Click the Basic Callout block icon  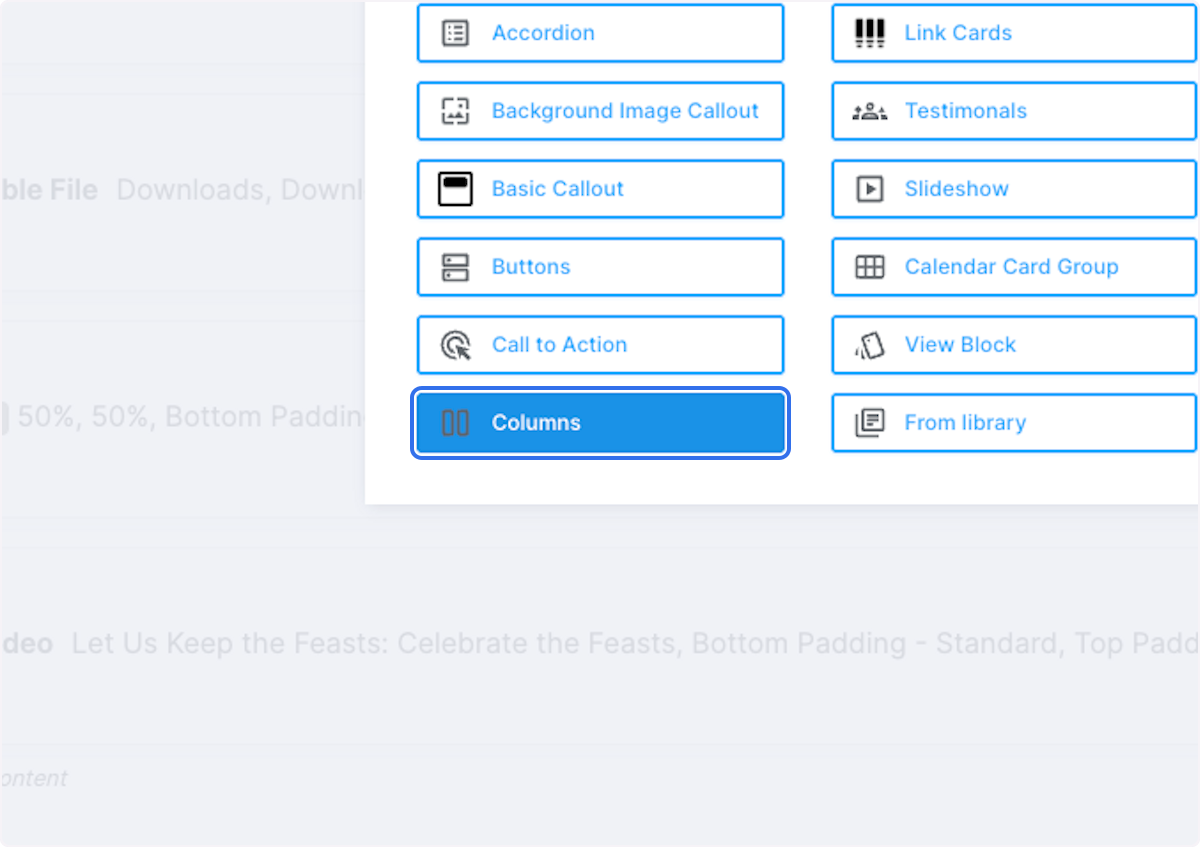[x=457, y=188]
